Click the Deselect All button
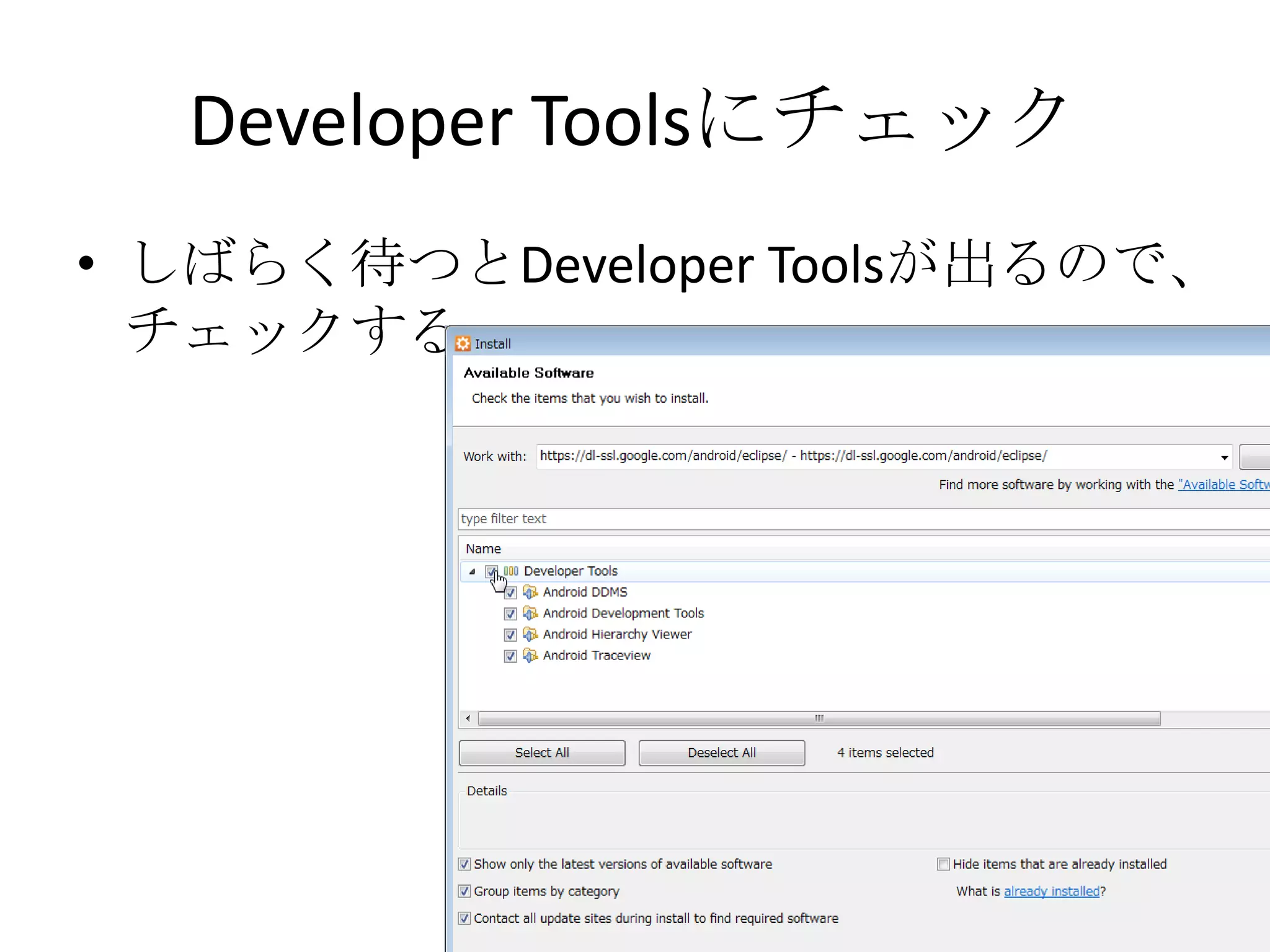Screen dimensions: 1270x952 [722, 753]
